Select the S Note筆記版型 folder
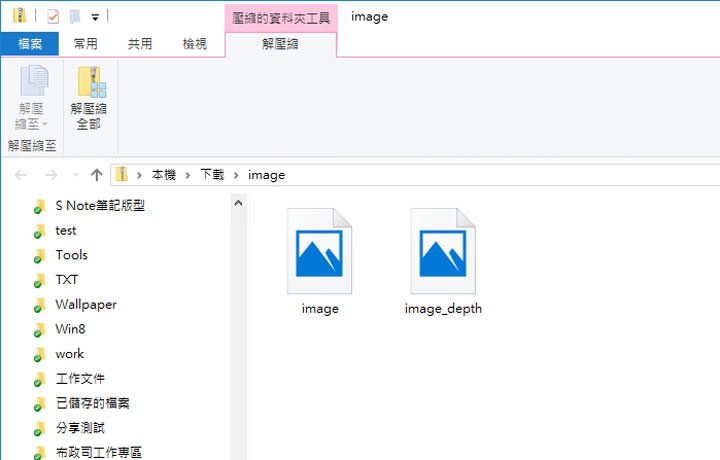 [x=100, y=206]
